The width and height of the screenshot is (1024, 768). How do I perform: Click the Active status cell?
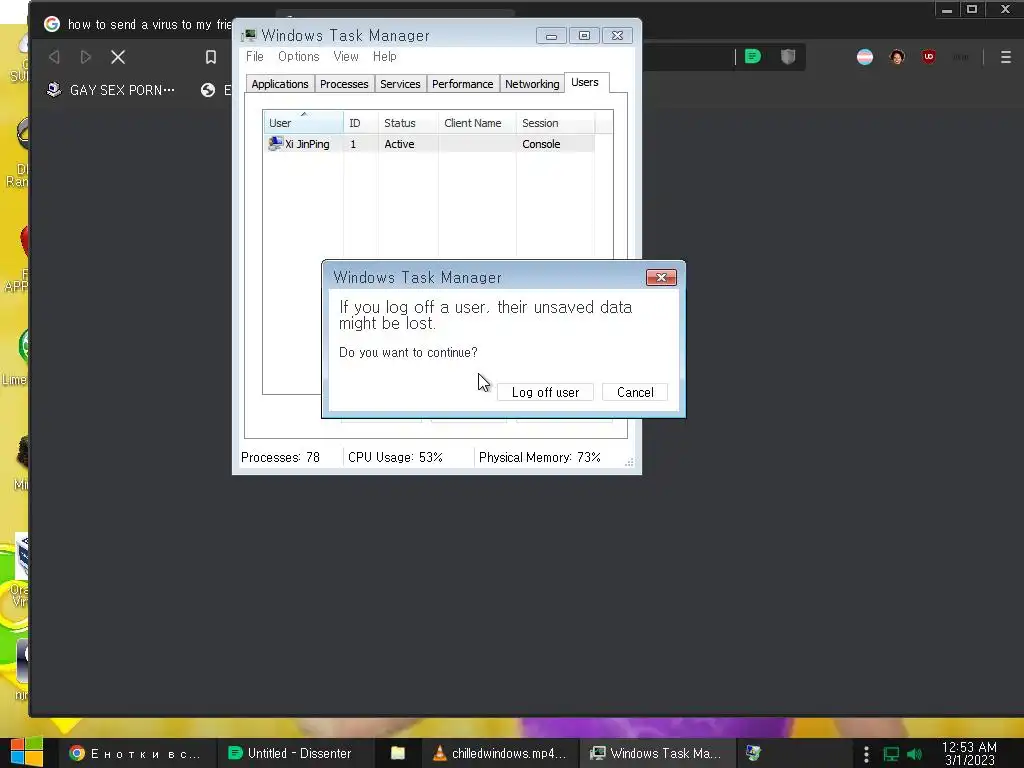pos(399,144)
